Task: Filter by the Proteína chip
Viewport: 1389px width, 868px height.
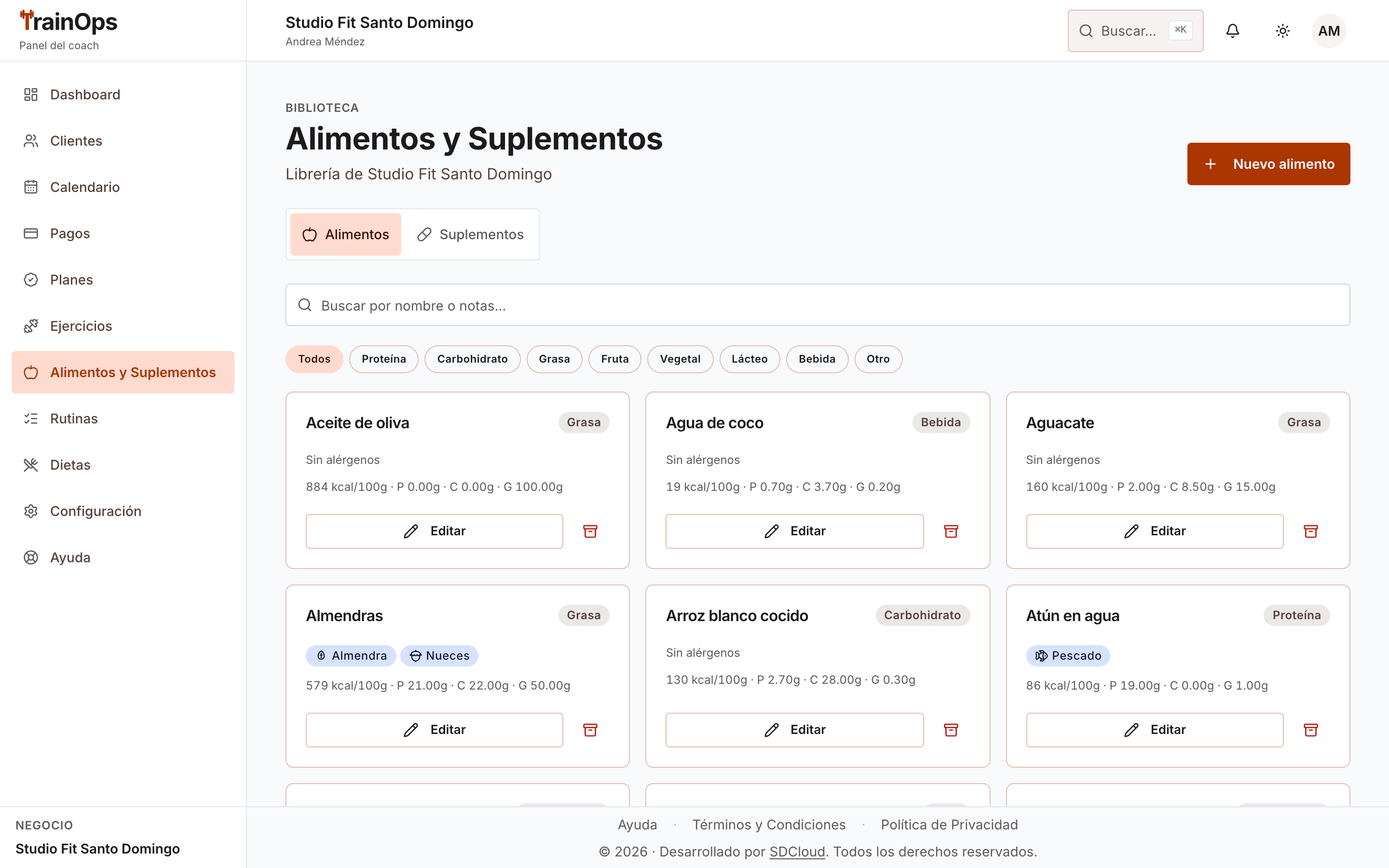Action: tap(383, 359)
